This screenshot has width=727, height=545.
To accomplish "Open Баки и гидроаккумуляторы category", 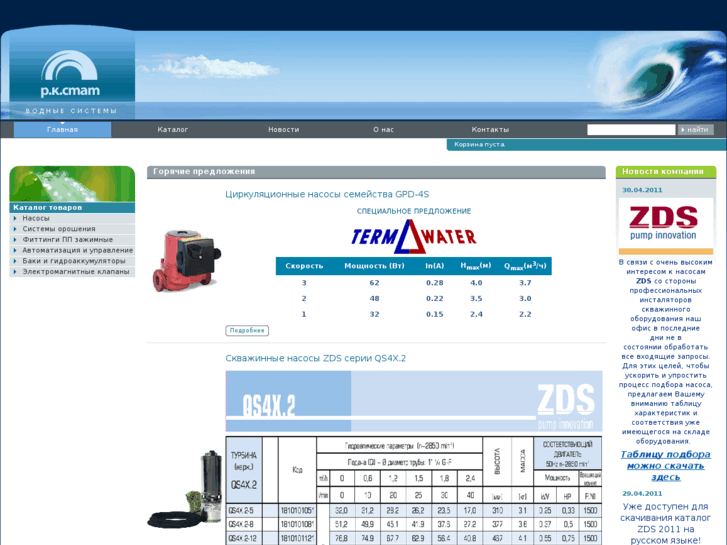I will pos(74,261).
